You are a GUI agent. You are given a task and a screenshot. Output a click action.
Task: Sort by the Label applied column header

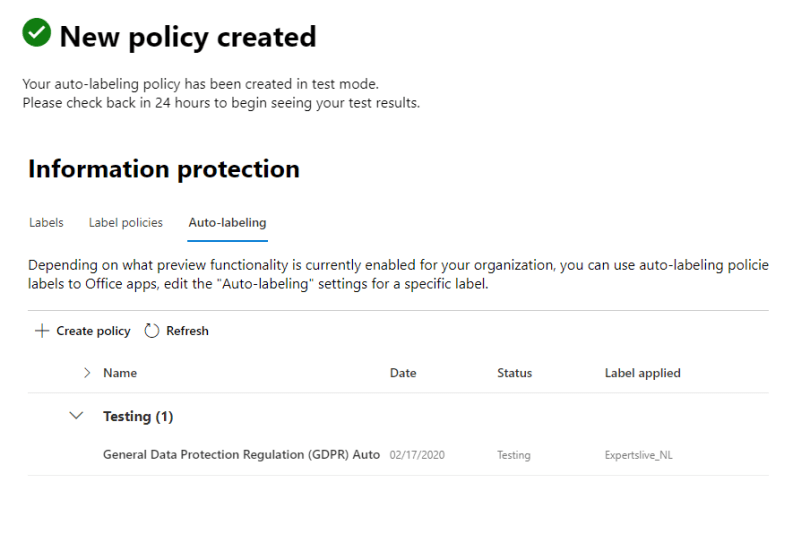coord(642,373)
